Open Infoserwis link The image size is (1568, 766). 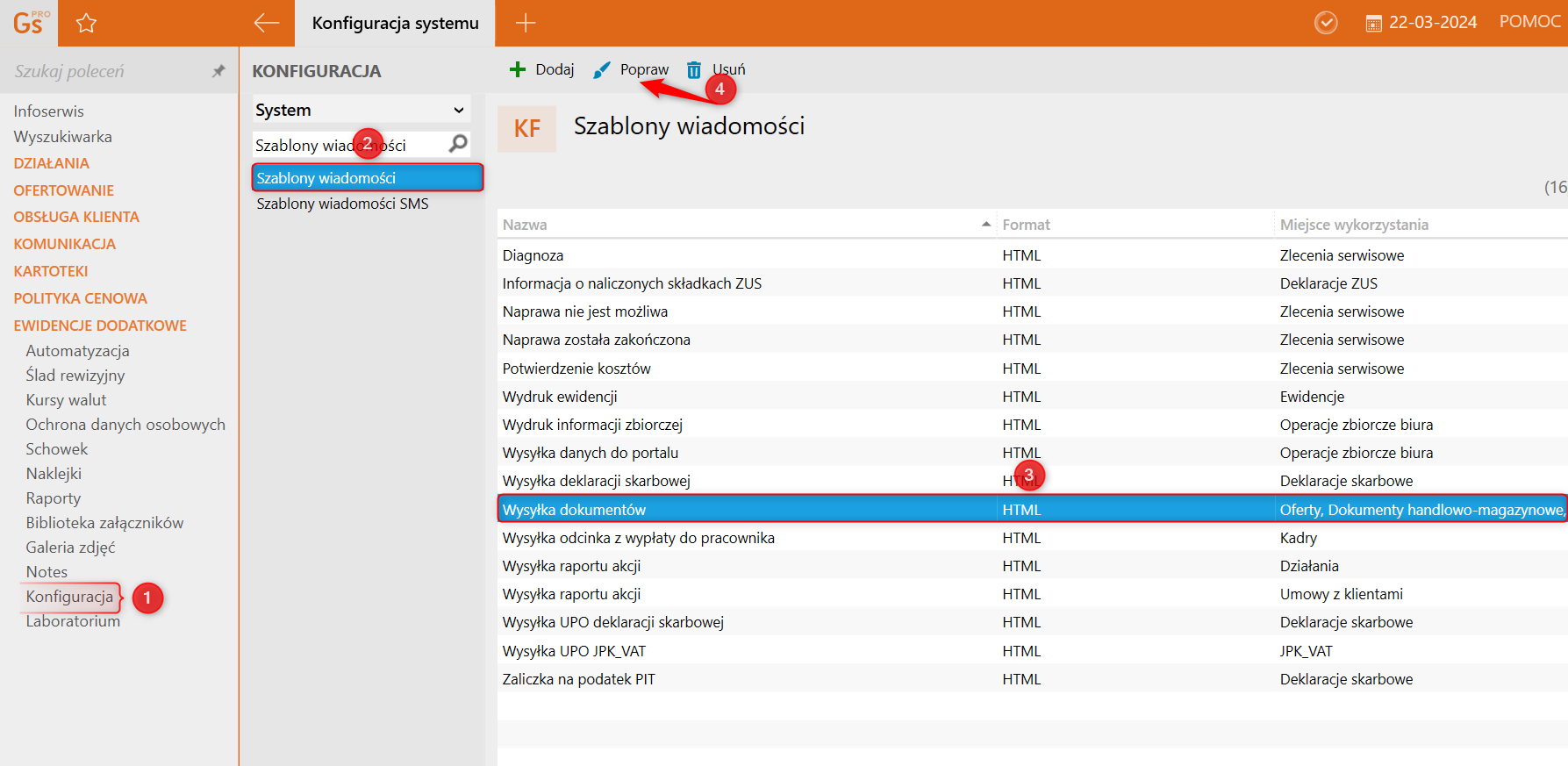(x=49, y=111)
